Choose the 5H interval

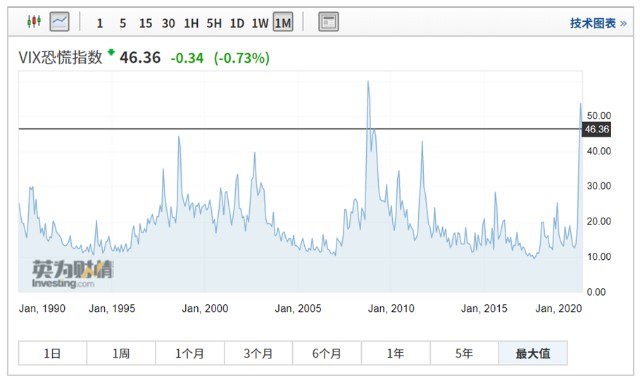(214, 23)
